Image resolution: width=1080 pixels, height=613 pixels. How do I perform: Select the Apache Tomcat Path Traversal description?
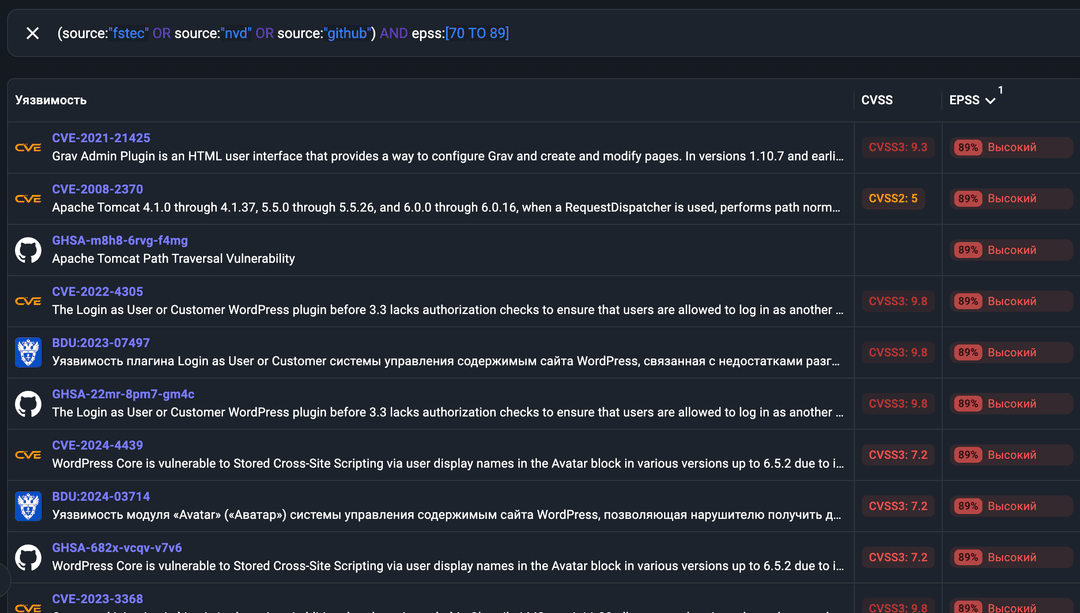pos(174,259)
